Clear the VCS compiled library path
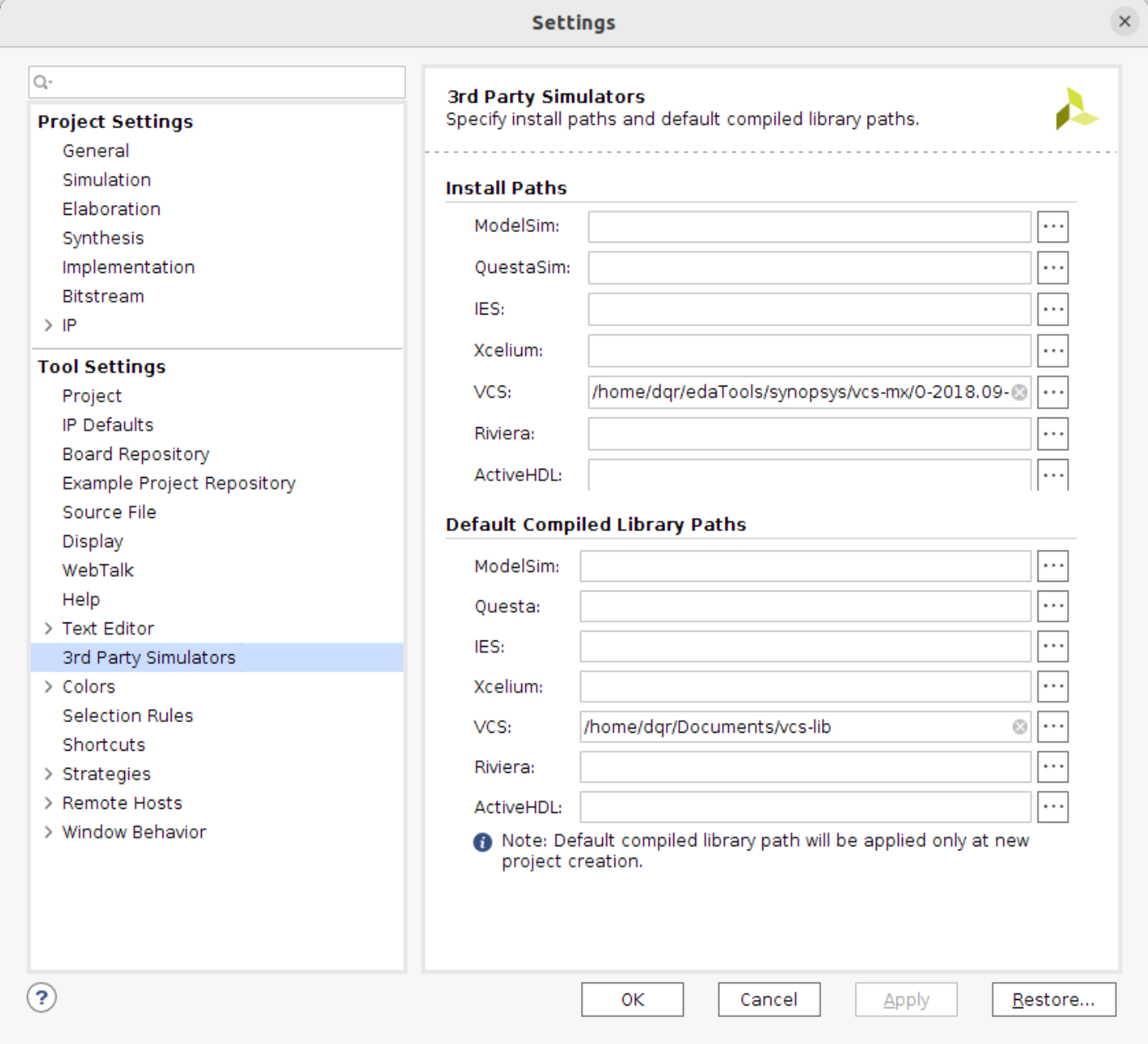 1020,727
